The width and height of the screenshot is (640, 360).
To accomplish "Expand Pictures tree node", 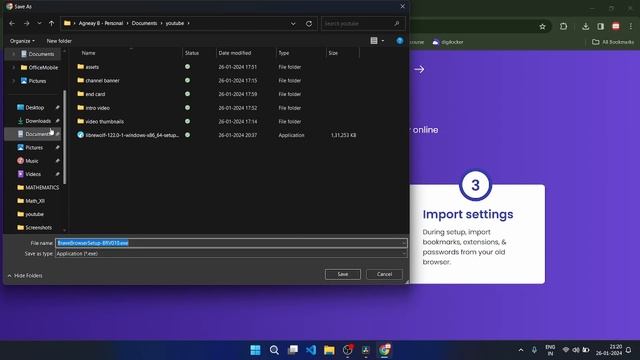I will pos(13,81).
